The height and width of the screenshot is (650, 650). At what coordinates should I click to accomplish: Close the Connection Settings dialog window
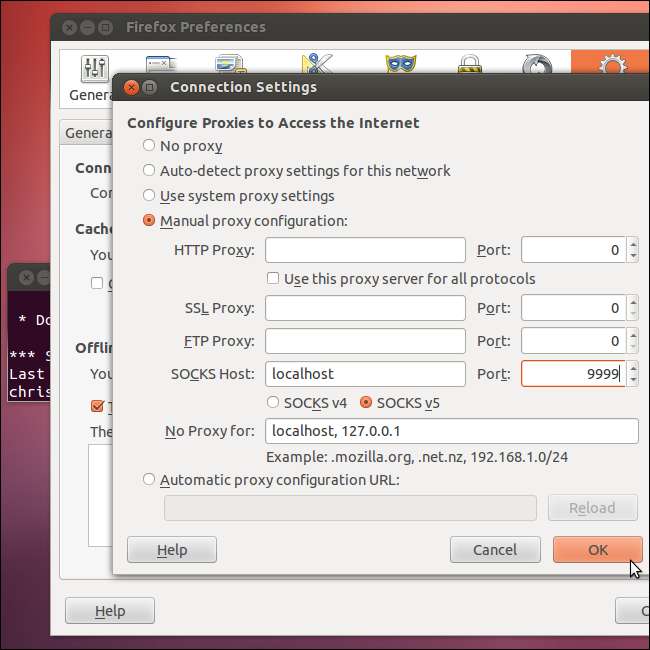(131, 87)
